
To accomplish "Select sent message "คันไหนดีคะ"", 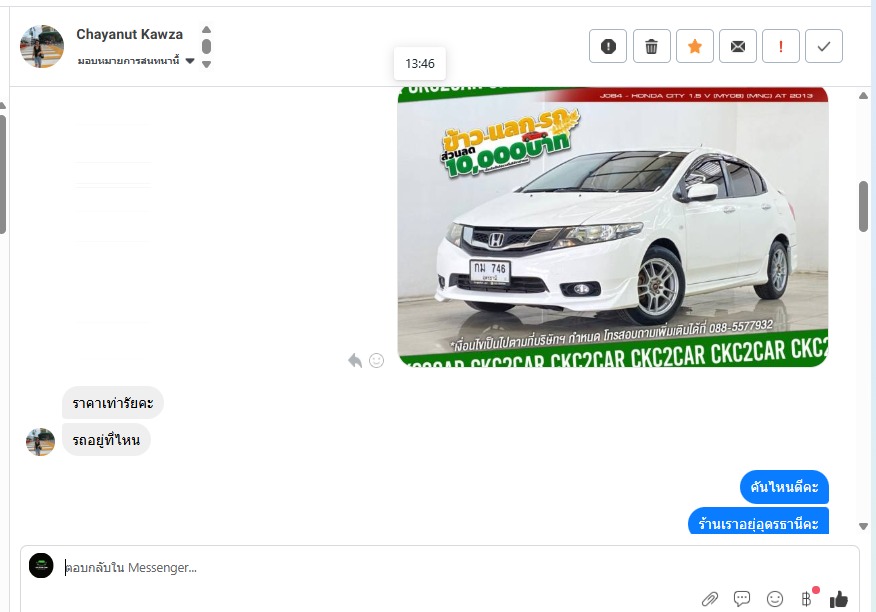I will pyautogui.click(x=784, y=487).
